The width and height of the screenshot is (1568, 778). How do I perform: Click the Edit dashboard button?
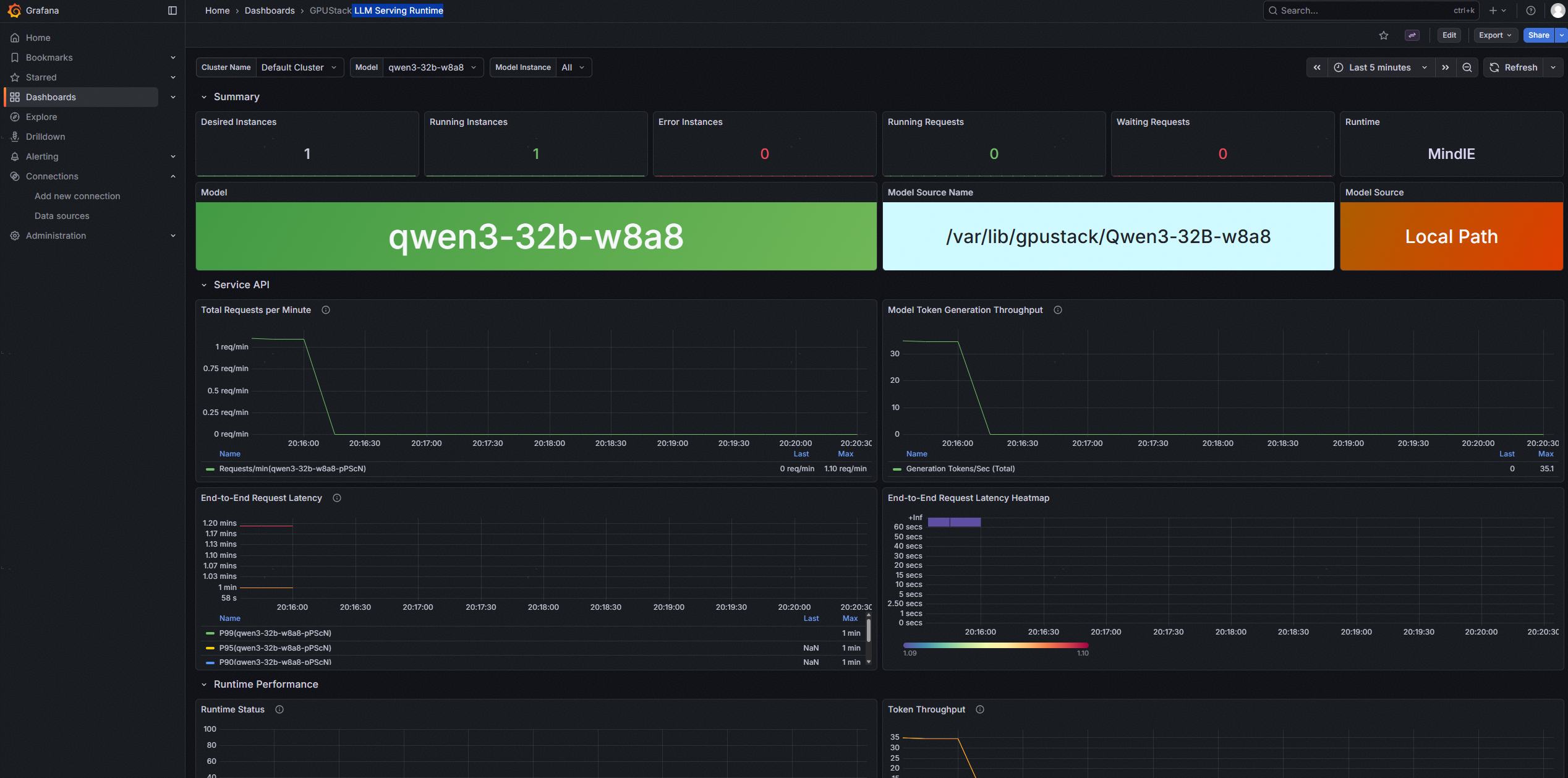(x=1449, y=35)
